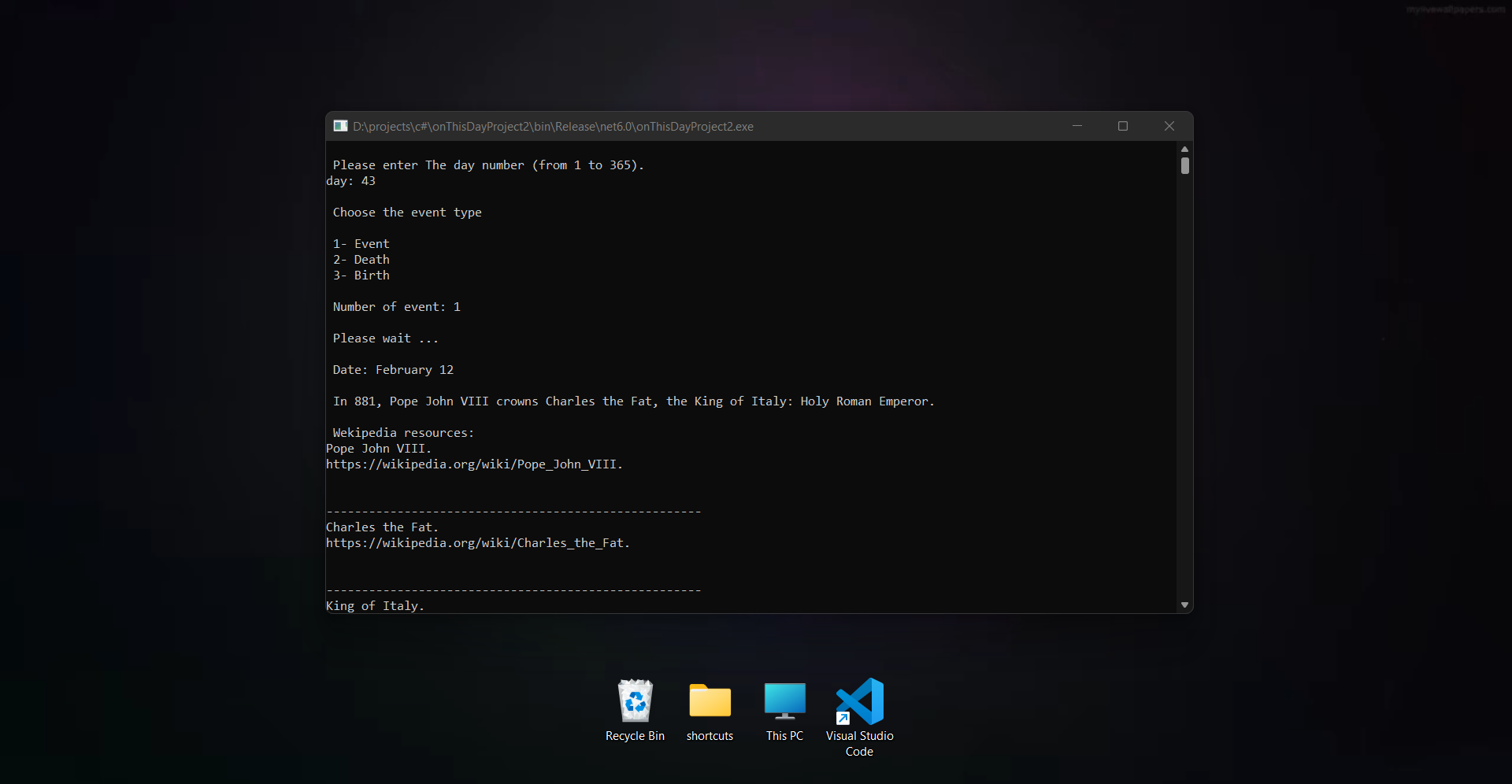Click the 'In 881, Pope John VIII crowns' sentence

point(633,401)
